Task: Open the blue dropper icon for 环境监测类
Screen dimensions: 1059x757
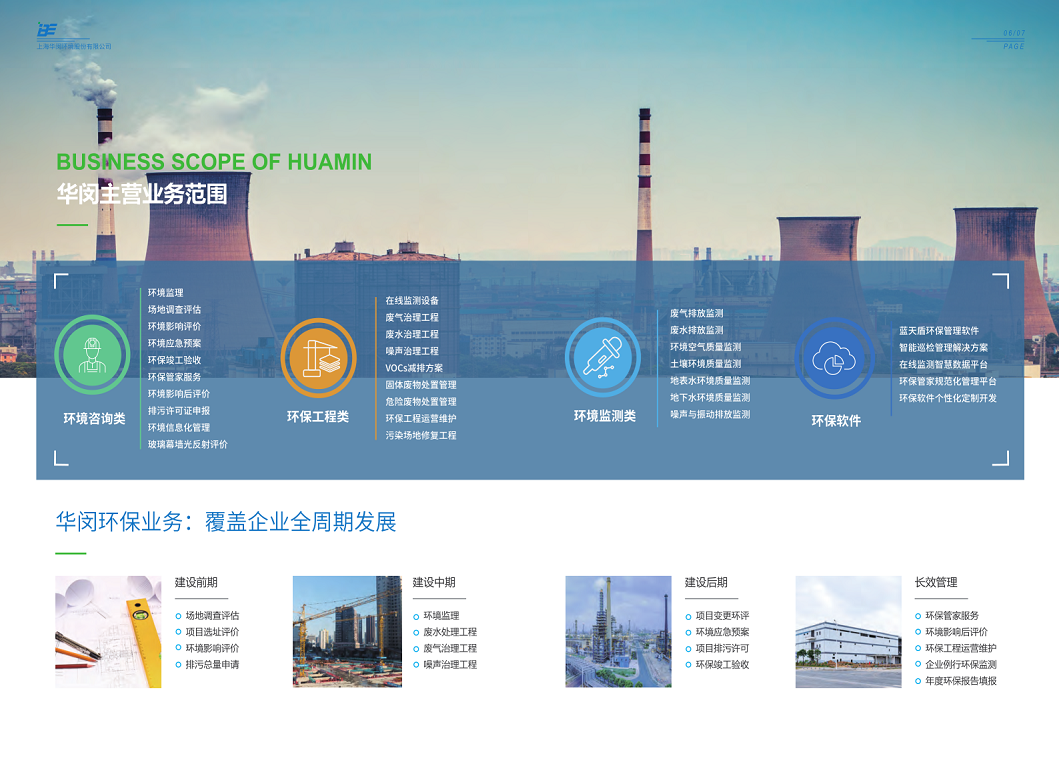Action: pyautogui.click(x=602, y=357)
